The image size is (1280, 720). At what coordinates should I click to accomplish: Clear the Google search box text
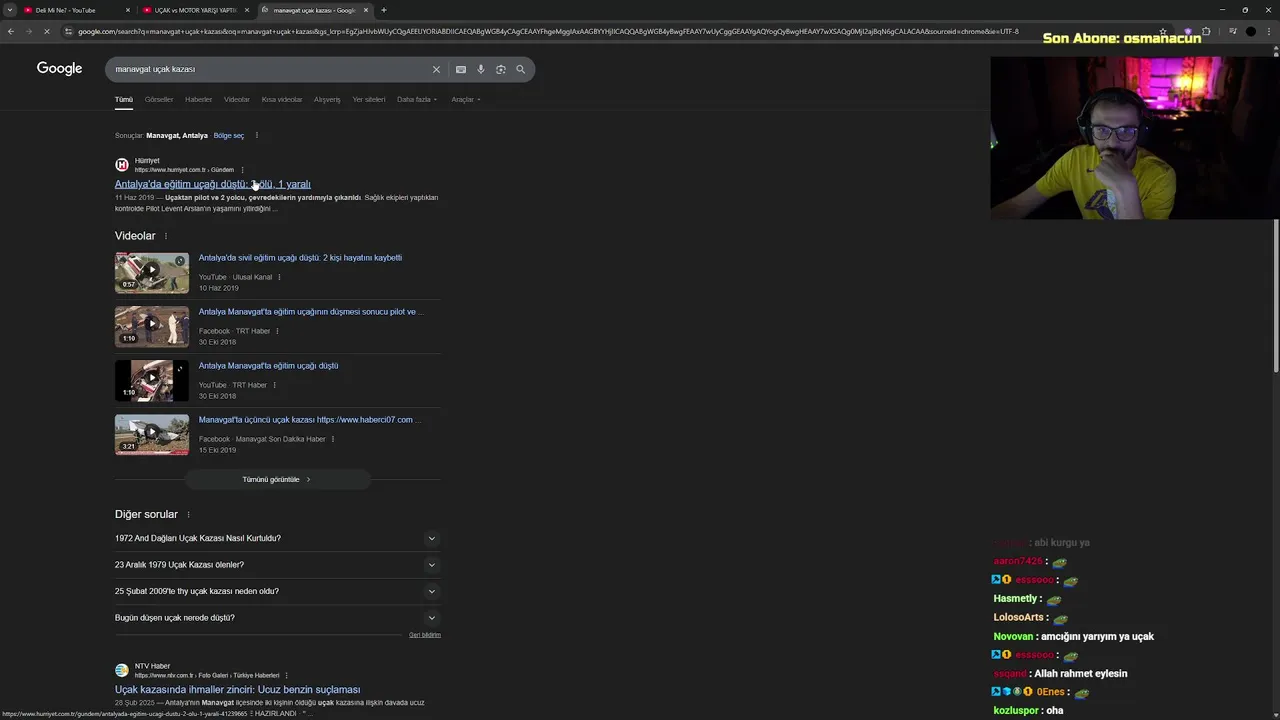[x=436, y=69]
